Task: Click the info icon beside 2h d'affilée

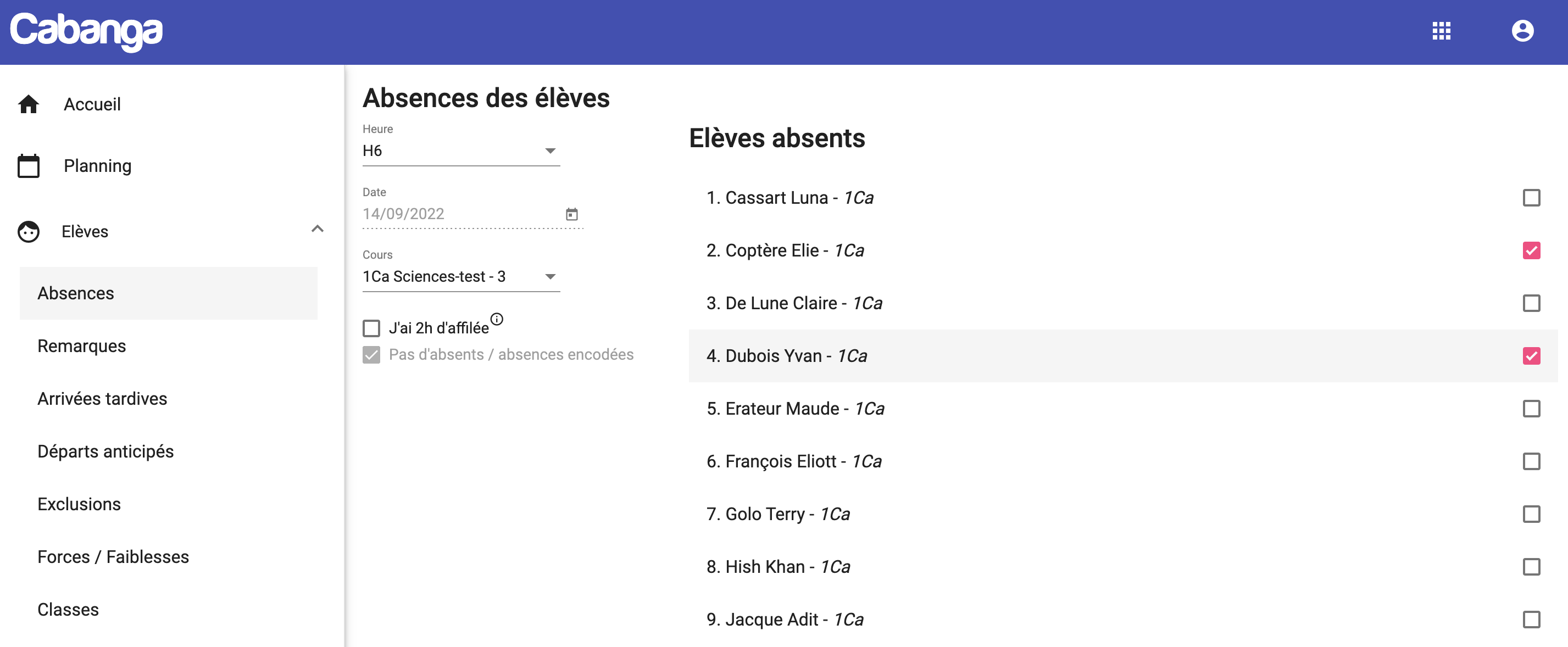Action: (497, 319)
